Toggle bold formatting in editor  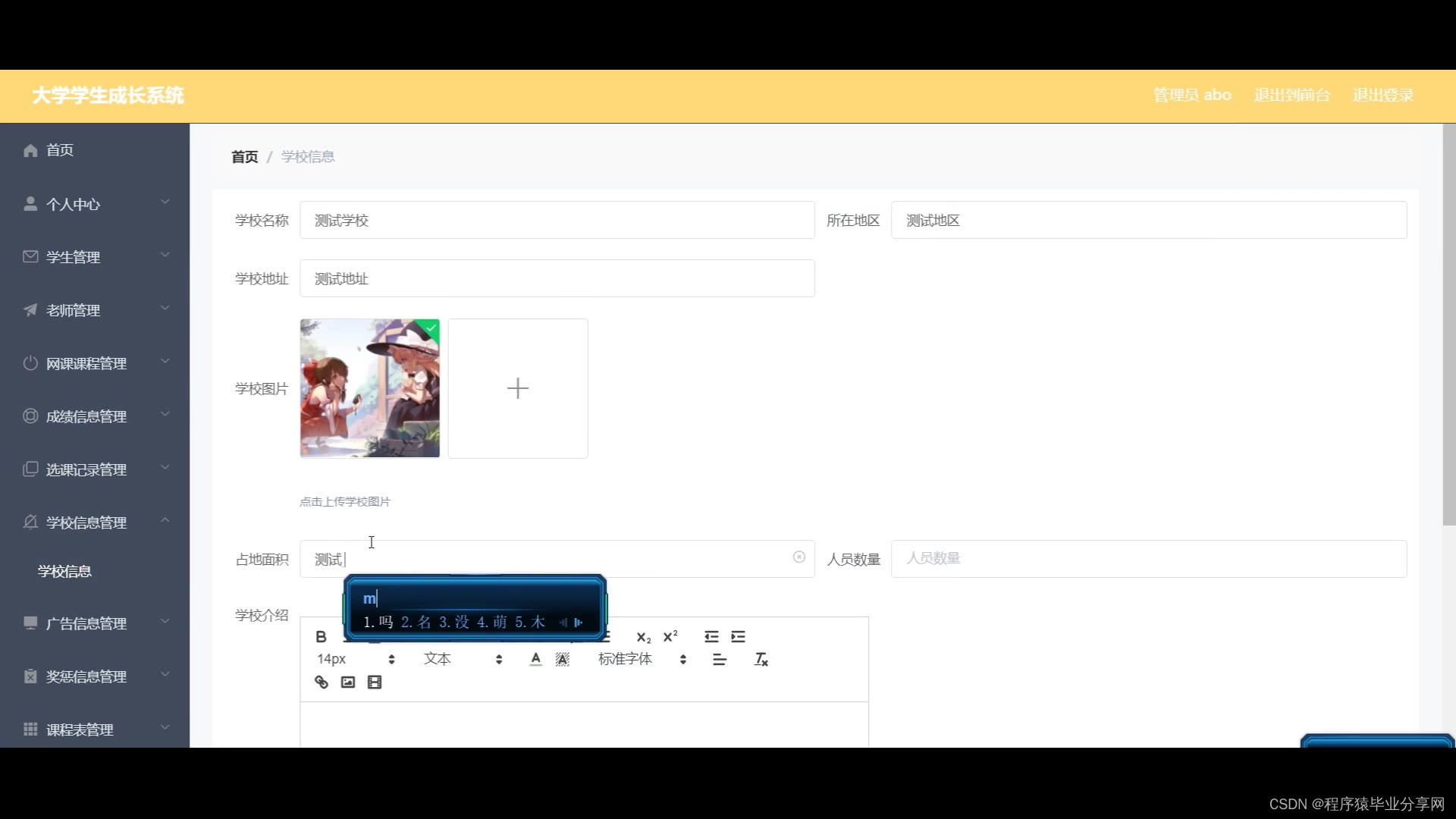pos(321,637)
